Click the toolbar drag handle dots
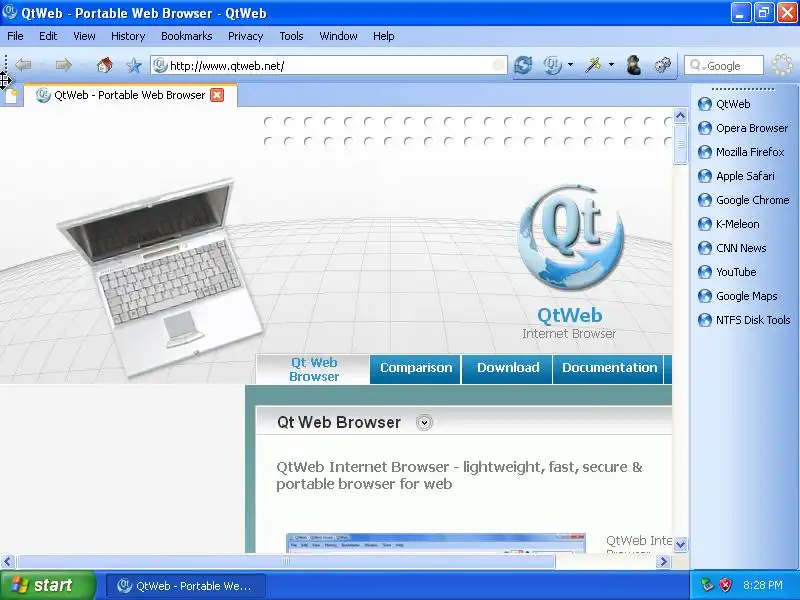The height and width of the screenshot is (600, 800). click(x=6, y=65)
